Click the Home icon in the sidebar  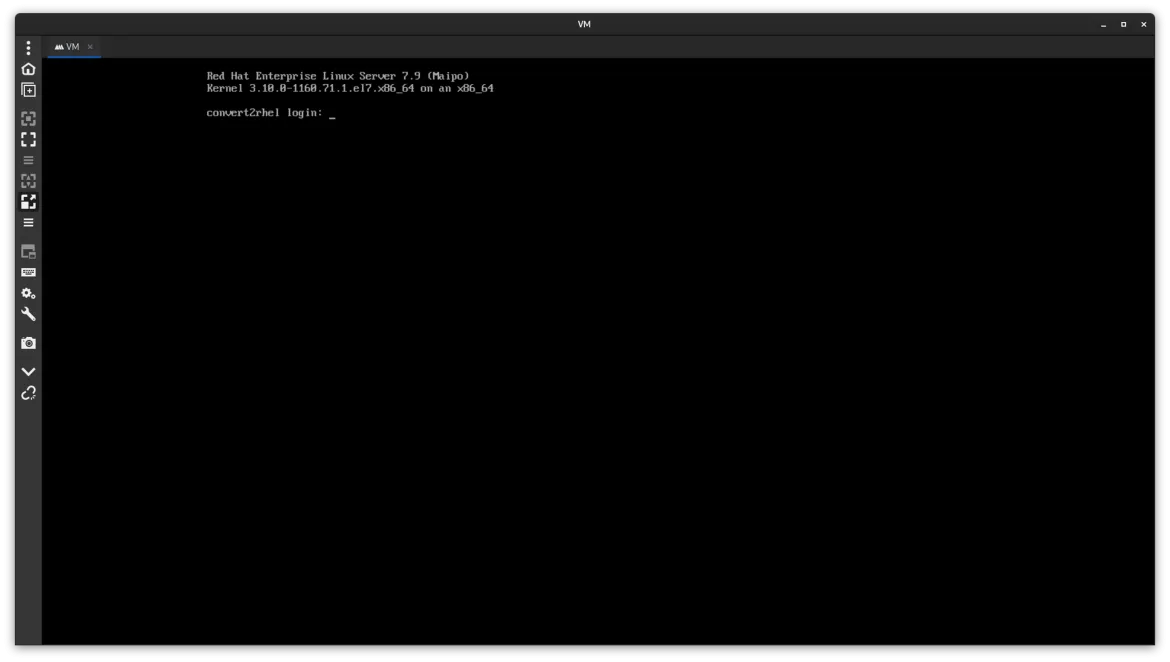(28, 68)
